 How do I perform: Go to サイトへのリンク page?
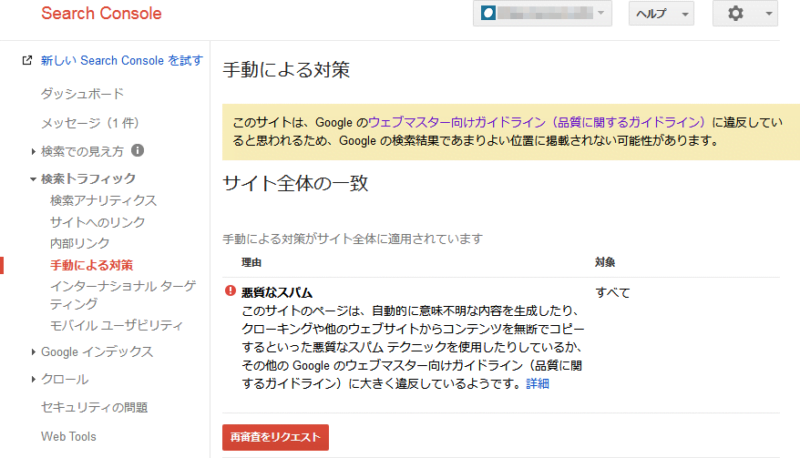click(97, 222)
